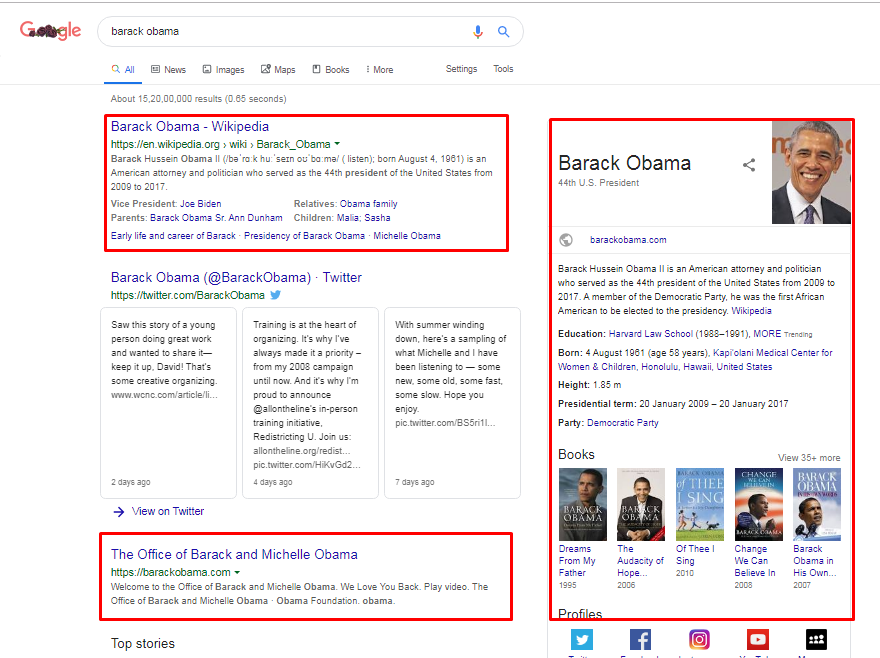
Task: Open the More search categories menu
Action: (379, 70)
